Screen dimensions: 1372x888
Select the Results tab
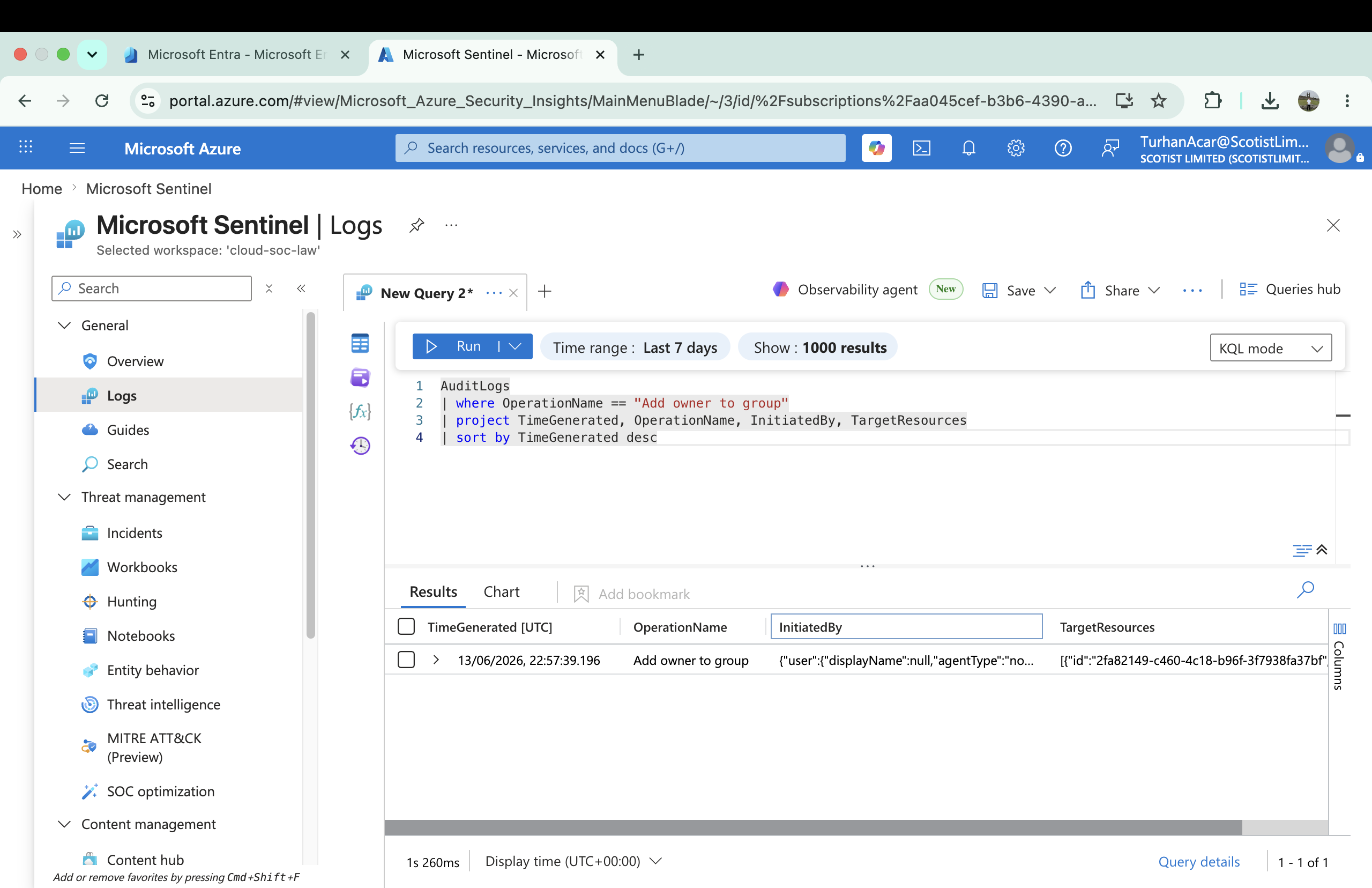[434, 591]
